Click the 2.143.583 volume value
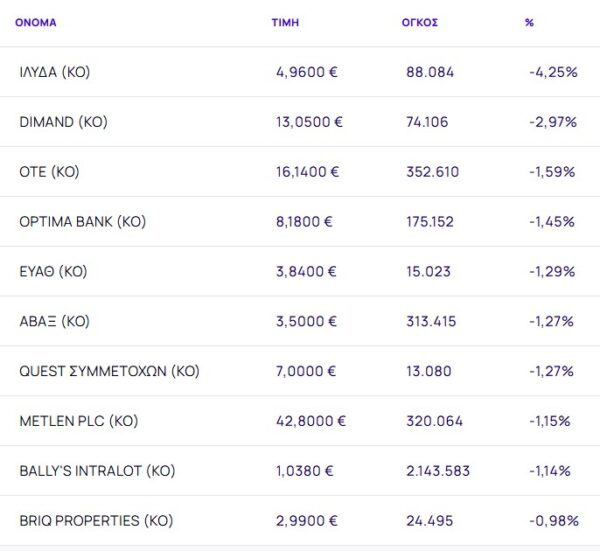 [x=439, y=471]
